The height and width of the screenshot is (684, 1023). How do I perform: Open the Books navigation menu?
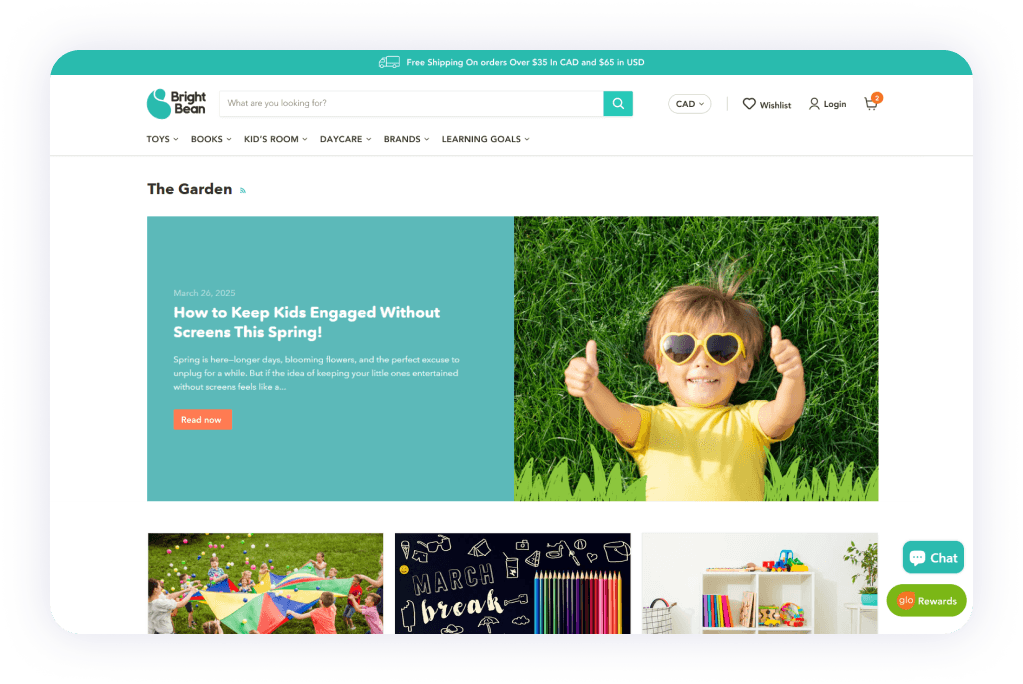pyautogui.click(x=211, y=139)
